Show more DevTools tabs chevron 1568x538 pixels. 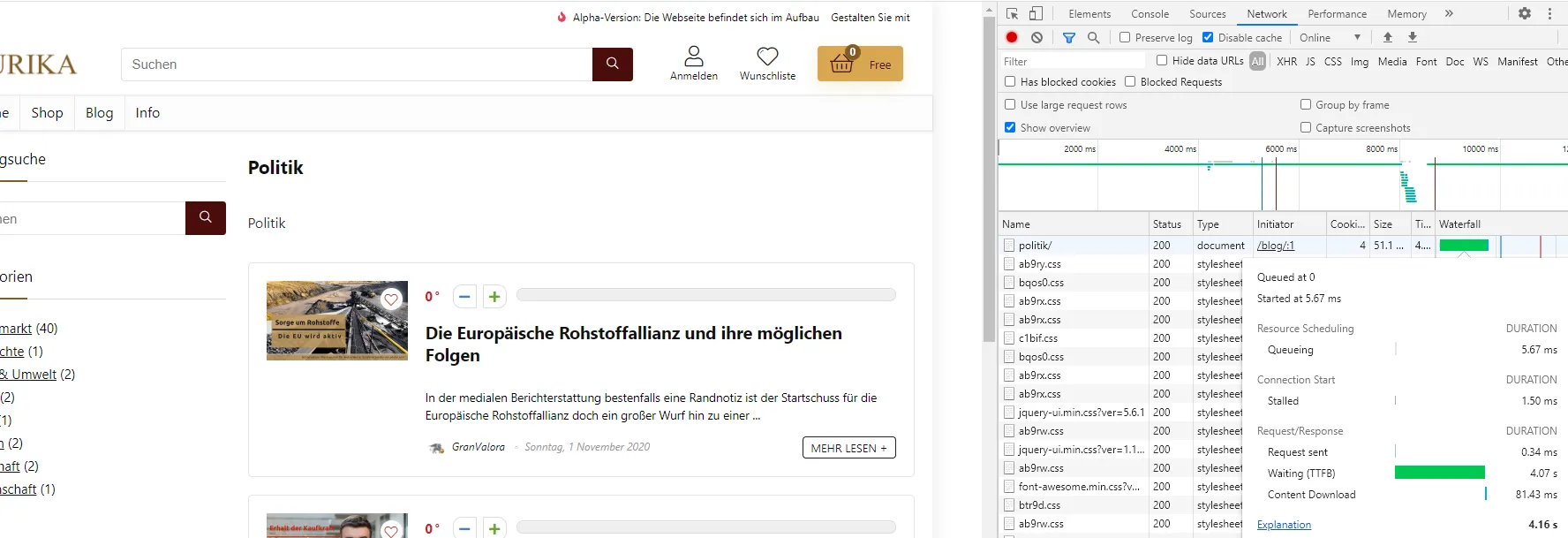point(1449,13)
